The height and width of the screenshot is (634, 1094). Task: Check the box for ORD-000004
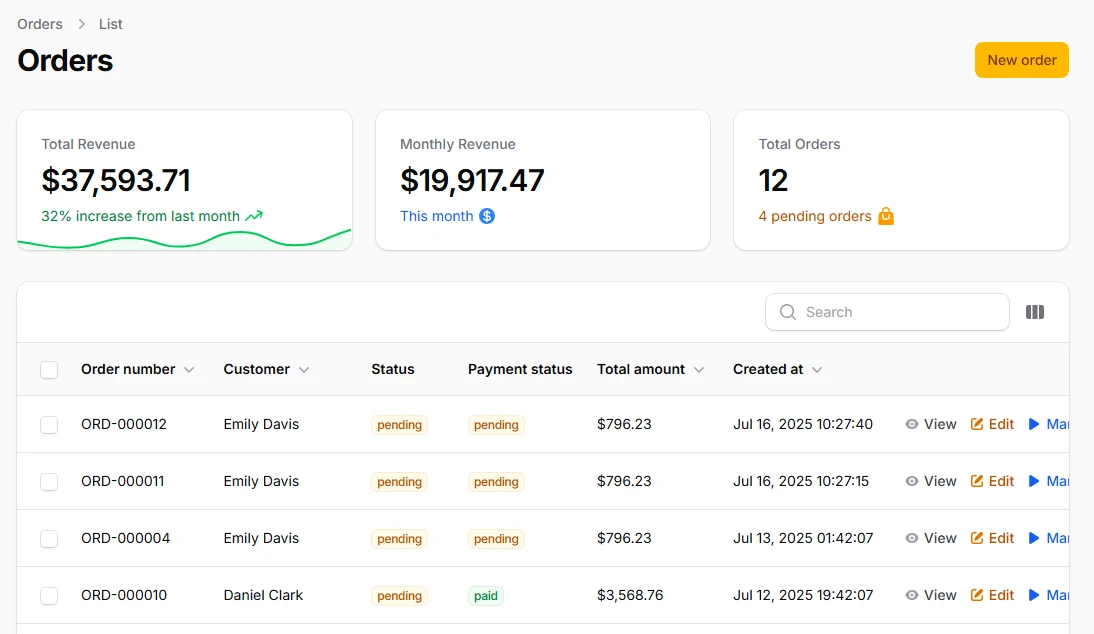(x=49, y=539)
